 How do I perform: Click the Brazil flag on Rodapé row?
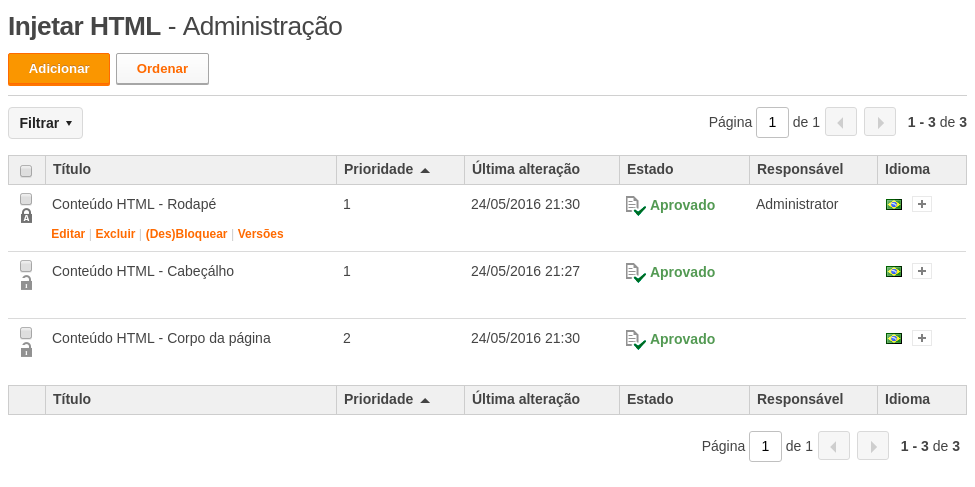tap(894, 204)
